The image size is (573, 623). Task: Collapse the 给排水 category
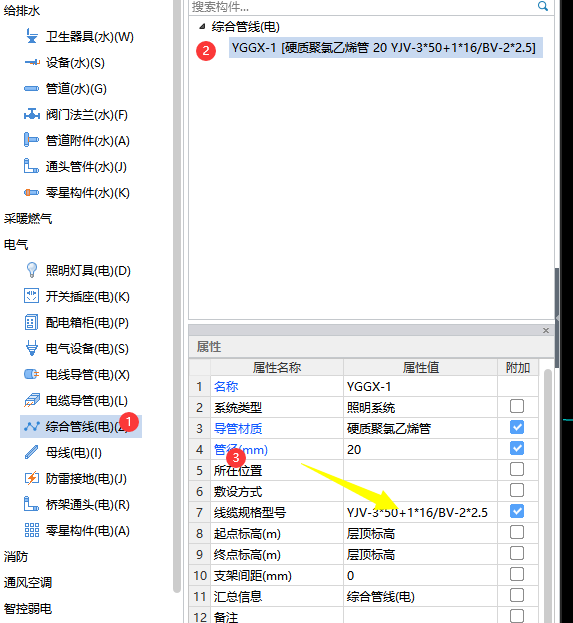coord(22,10)
